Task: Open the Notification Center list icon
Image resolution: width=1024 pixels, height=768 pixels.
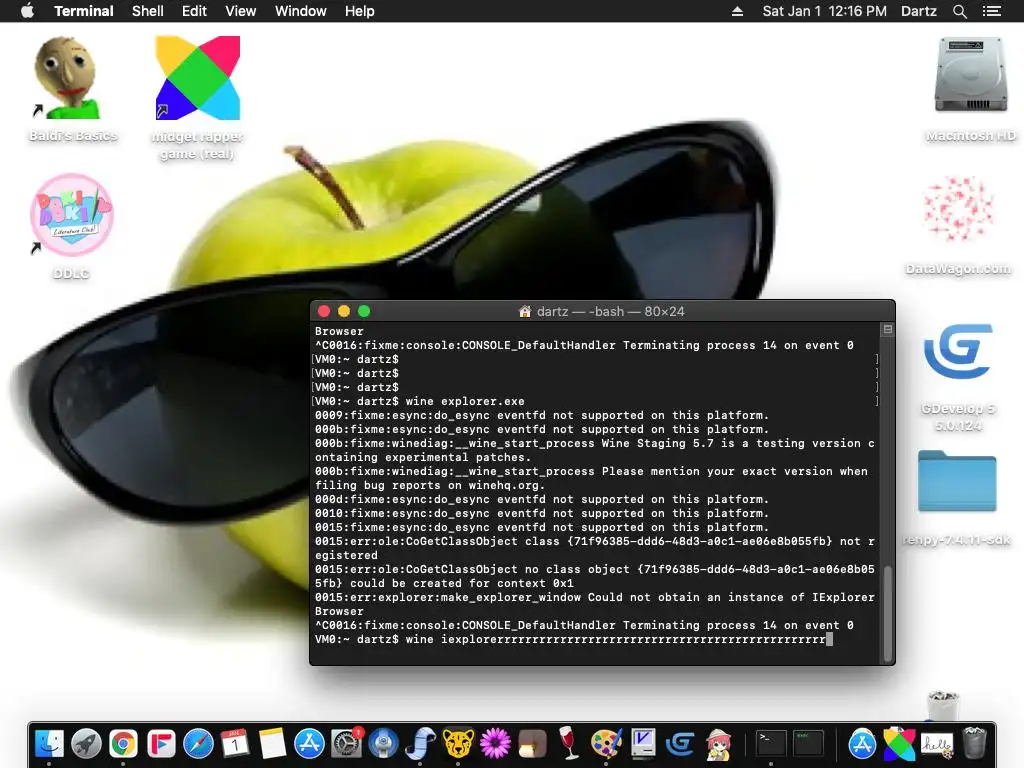Action: pos(991,11)
